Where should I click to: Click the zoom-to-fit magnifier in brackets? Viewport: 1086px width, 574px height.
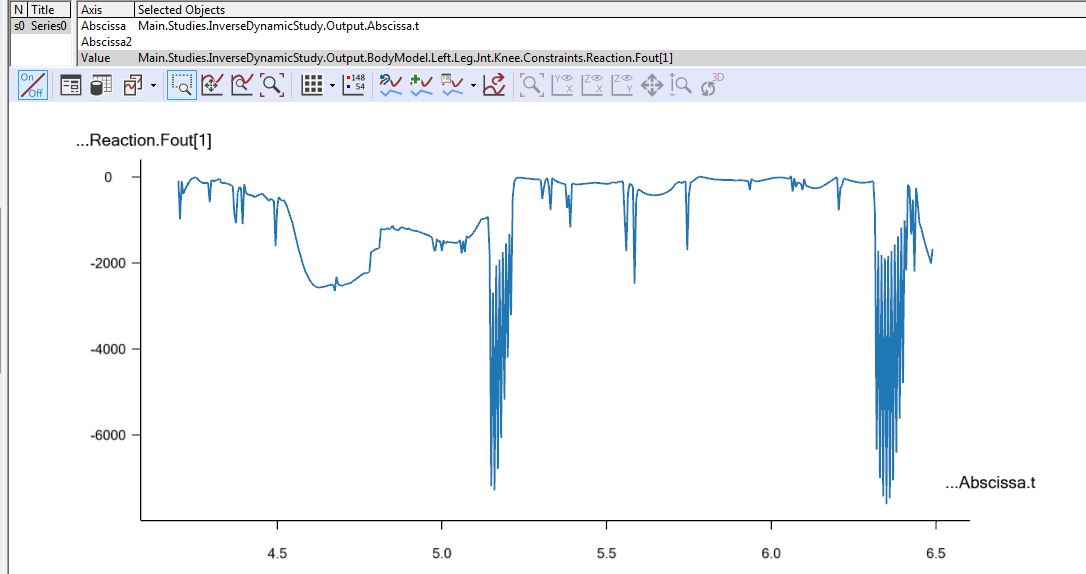coord(272,85)
